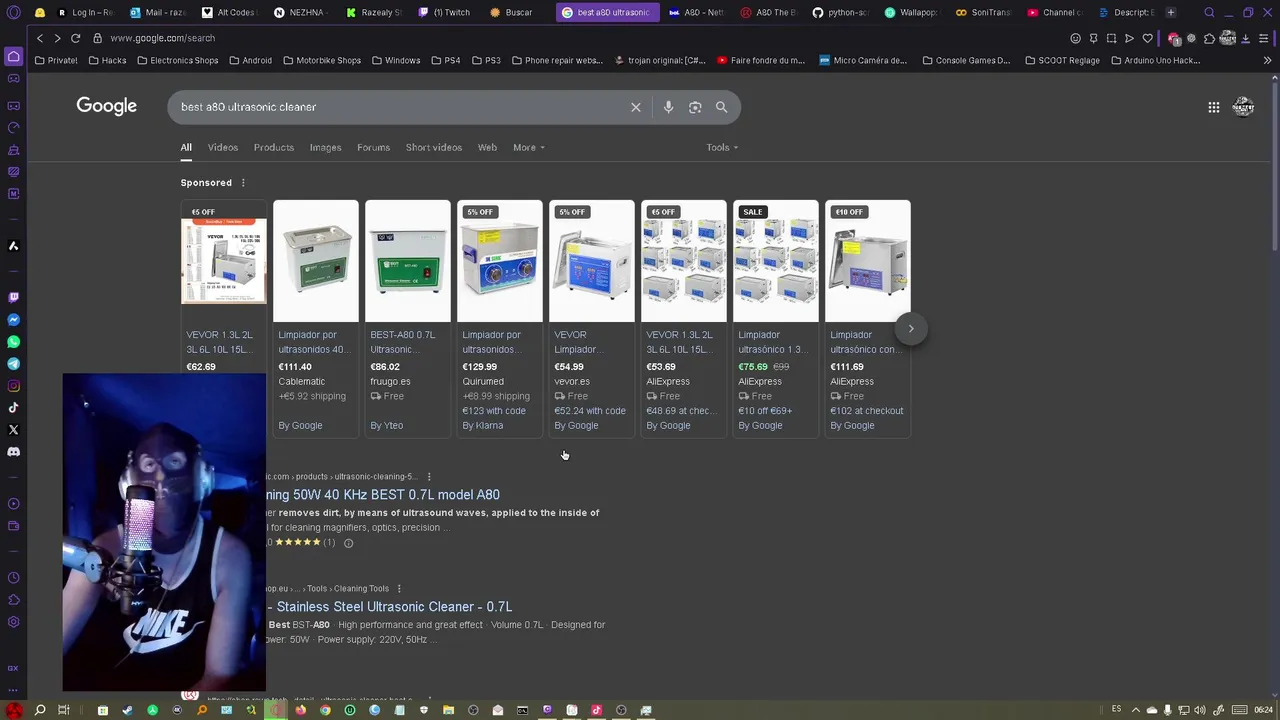Open Telegram in Opera sidebar
The height and width of the screenshot is (720, 1280).
click(13, 364)
